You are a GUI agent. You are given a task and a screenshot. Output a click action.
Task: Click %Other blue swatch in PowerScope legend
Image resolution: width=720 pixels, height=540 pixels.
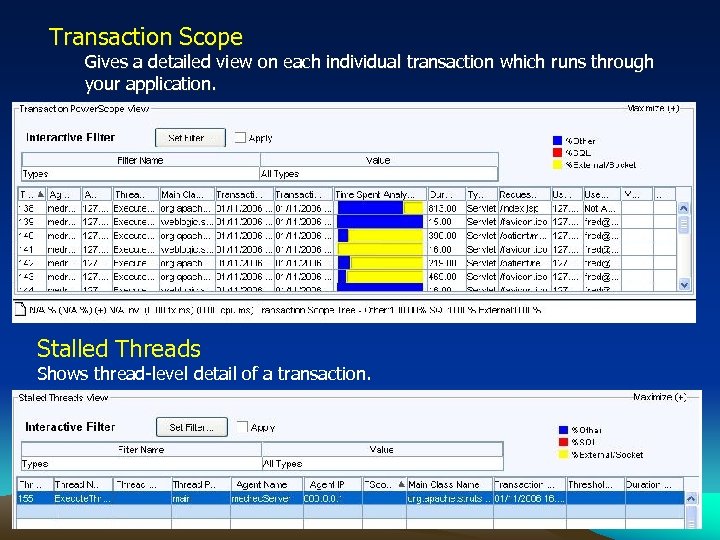coord(557,141)
